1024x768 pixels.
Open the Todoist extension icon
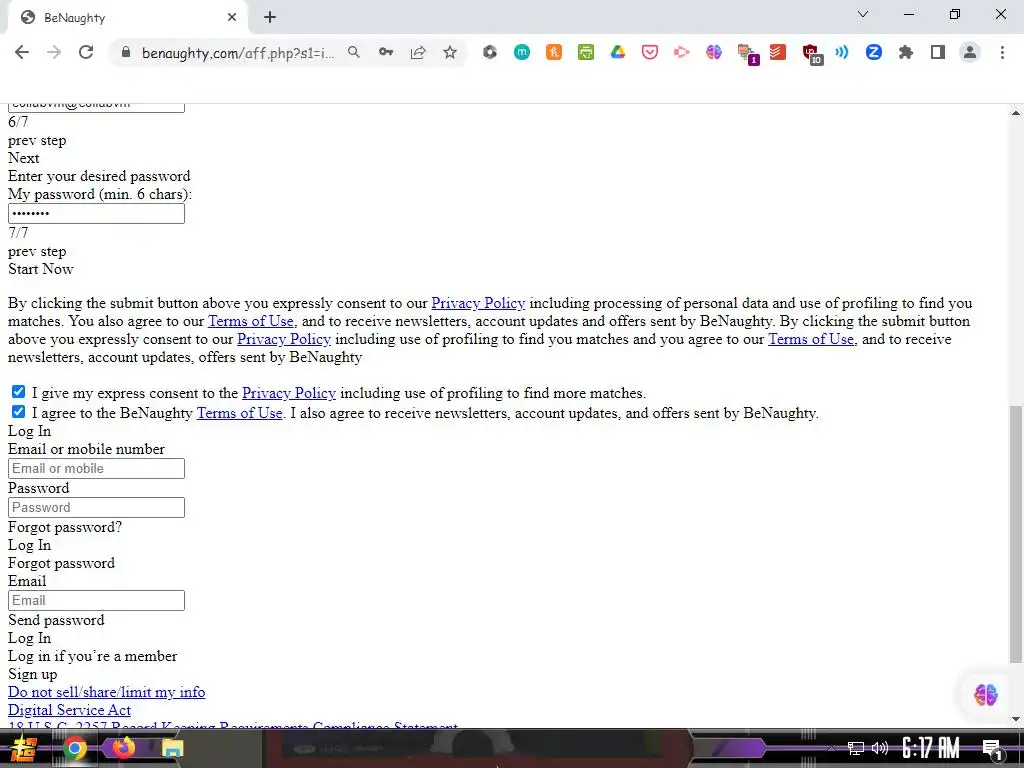pos(778,52)
